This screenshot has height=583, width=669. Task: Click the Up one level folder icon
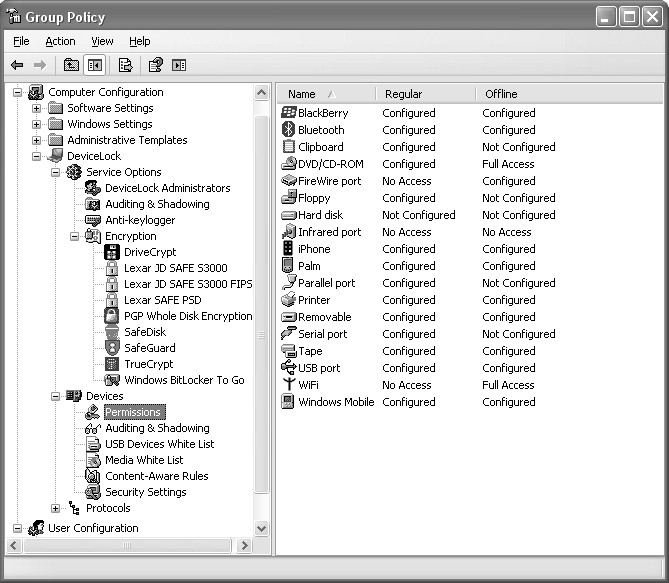(71, 65)
